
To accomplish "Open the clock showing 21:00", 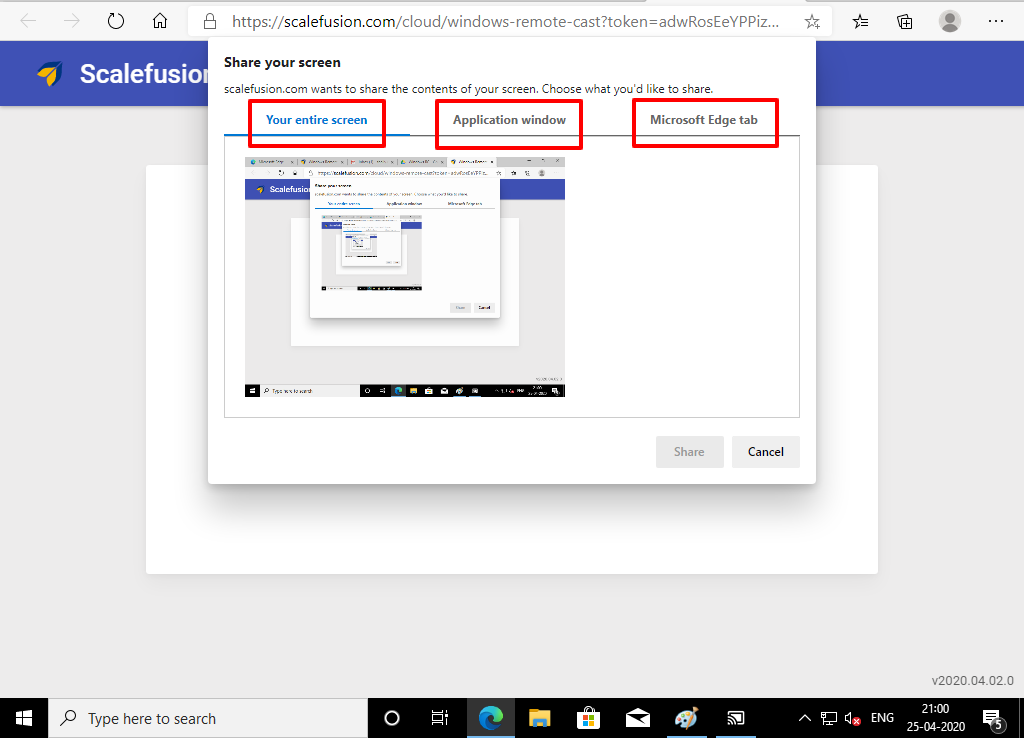I will click(935, 718).
